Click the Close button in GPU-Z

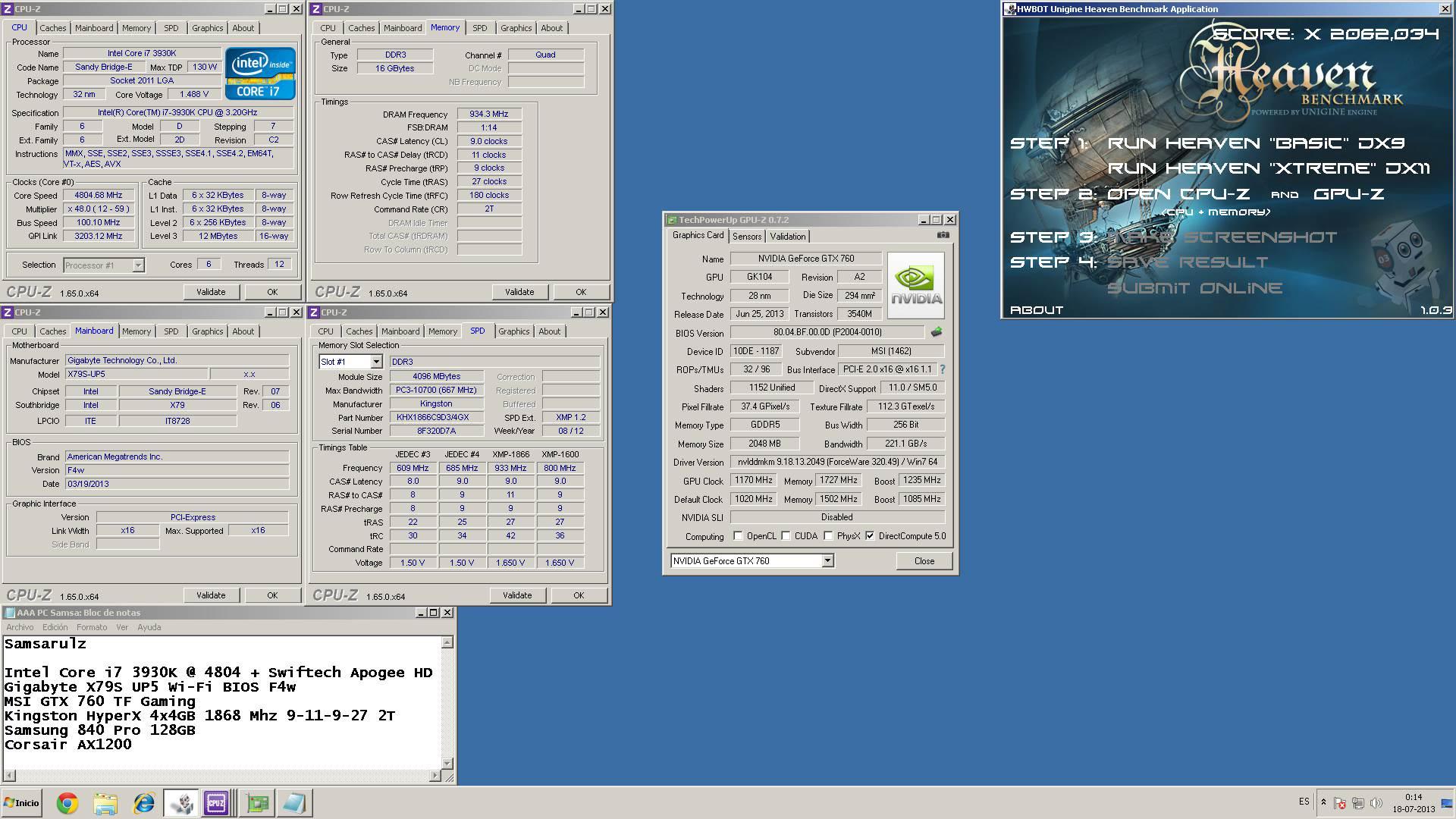924,561
